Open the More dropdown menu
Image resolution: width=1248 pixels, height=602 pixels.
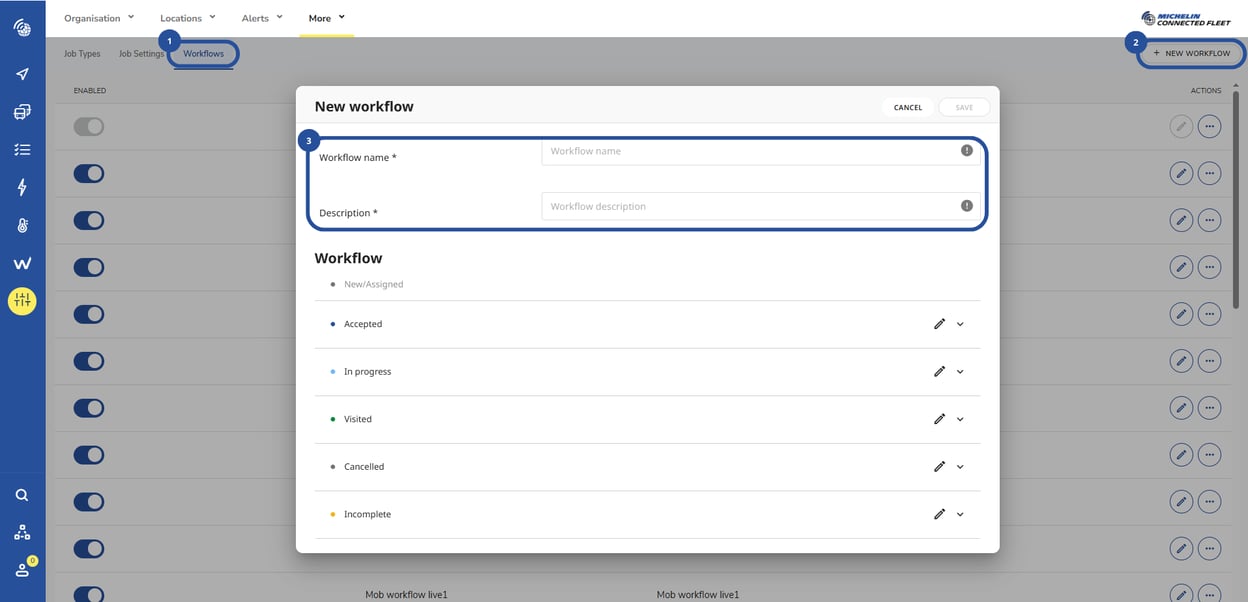point(327,18)
